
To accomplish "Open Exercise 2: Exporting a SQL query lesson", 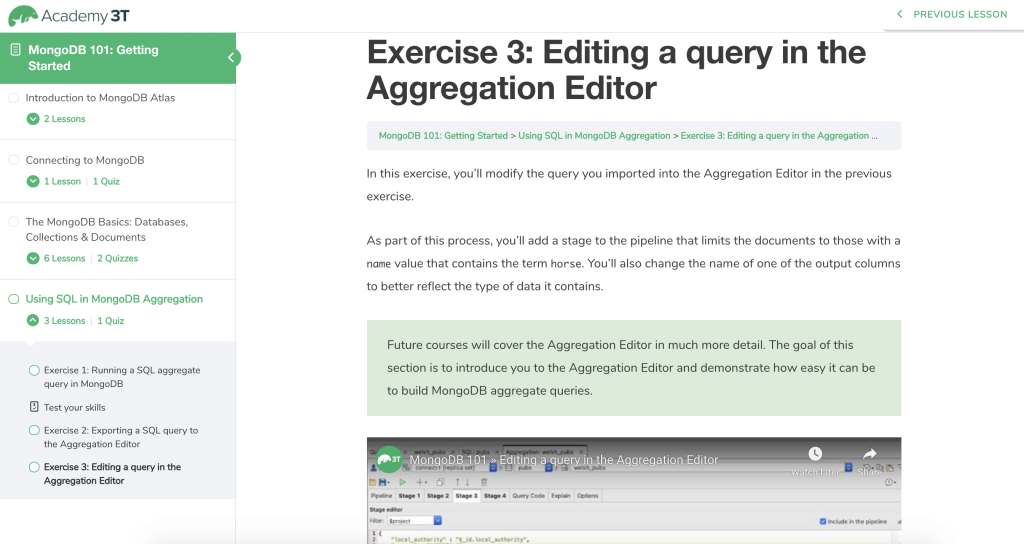I will 121,438.
